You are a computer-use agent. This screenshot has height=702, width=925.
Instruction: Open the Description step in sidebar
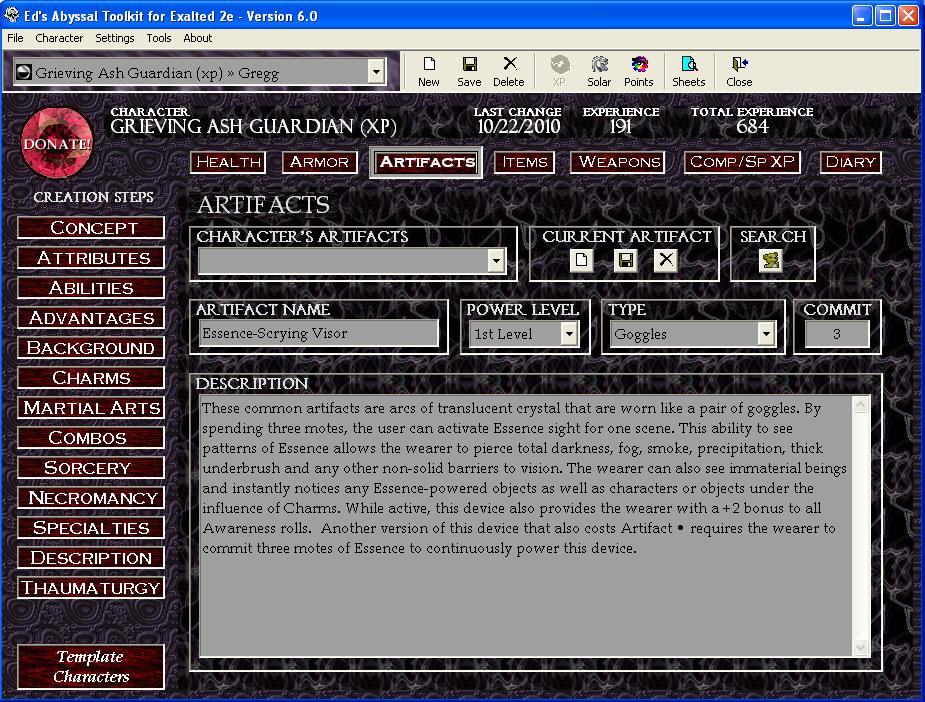point(91,557)
